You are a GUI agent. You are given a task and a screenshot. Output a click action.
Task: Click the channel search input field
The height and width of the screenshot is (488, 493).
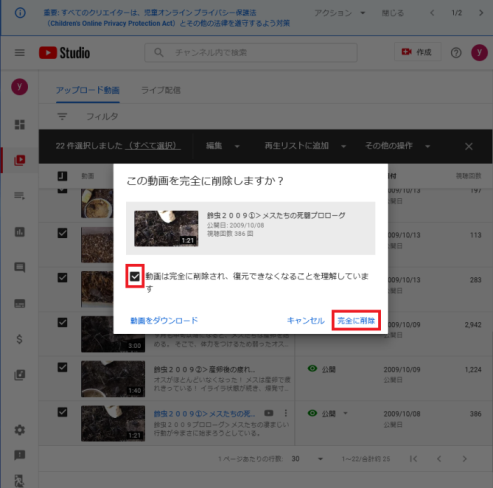(251, 52)
